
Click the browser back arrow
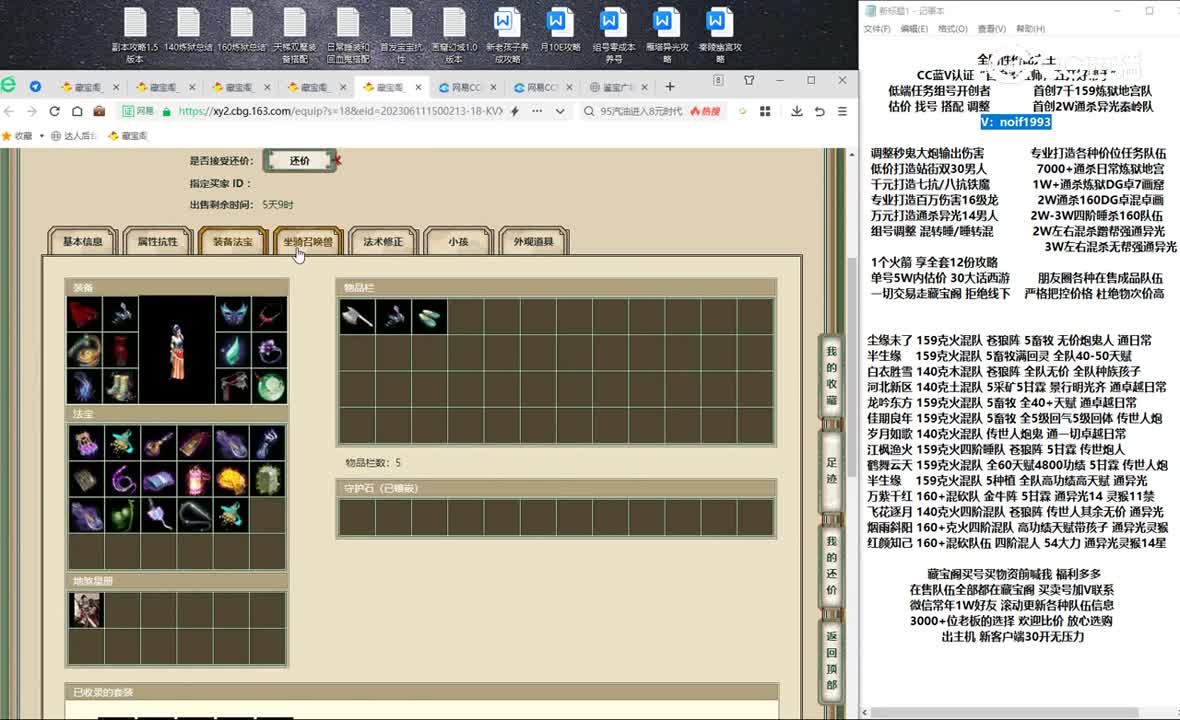(9, 111)
